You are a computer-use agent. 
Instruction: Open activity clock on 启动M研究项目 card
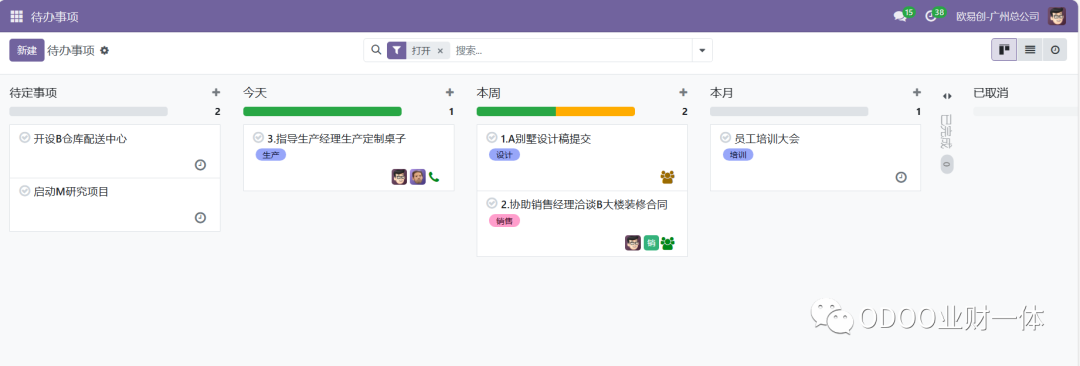[x=200, y=218]
